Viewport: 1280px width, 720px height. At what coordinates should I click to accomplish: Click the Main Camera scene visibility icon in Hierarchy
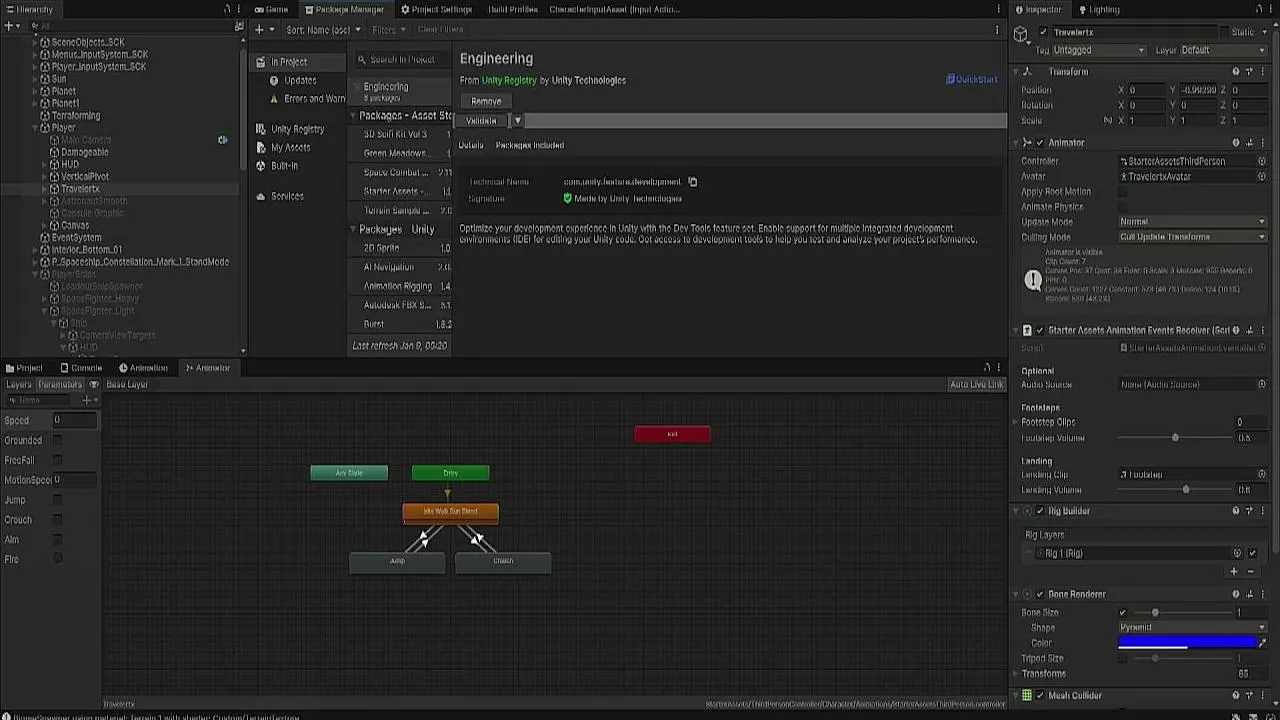(x=222, y=140)
